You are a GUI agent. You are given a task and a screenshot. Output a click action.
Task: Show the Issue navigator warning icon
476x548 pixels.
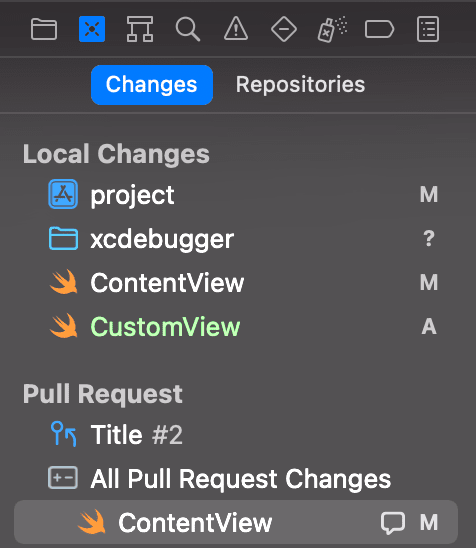236,29
